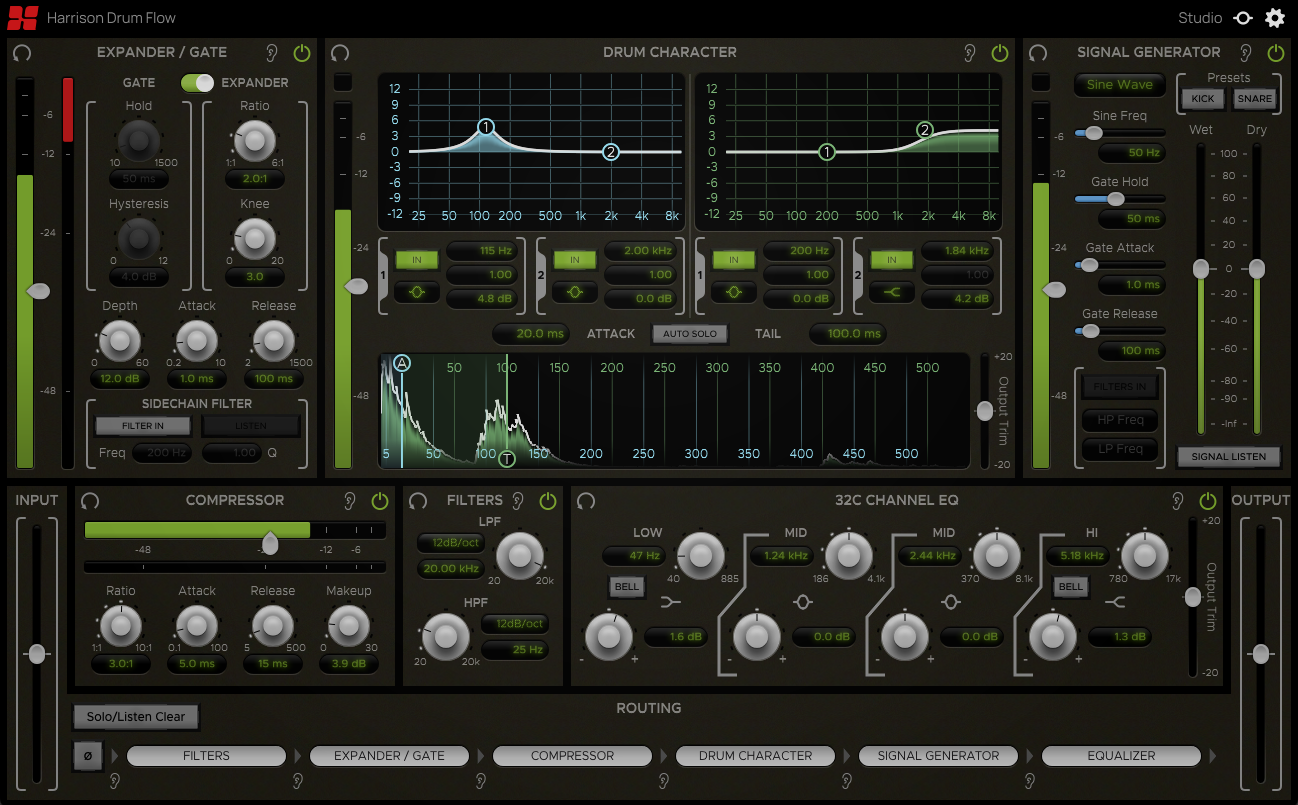Reset the Filters section
This screenshot has height=805, width=1298.
418,501
